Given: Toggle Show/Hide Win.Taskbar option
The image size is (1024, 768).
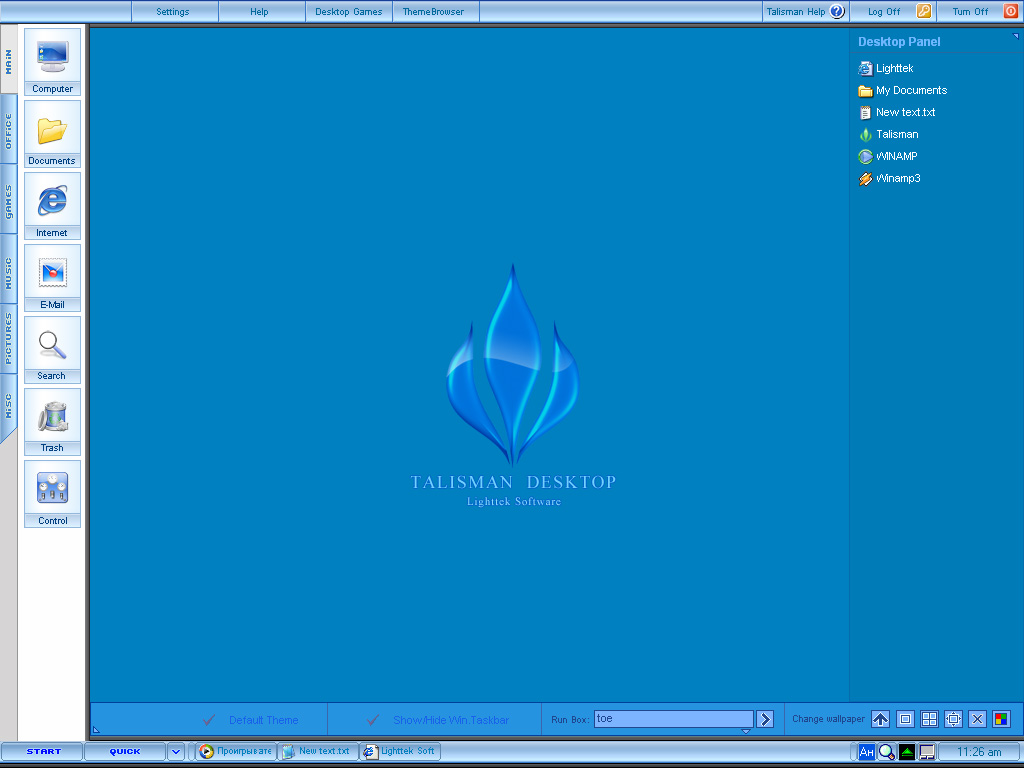Looking at the screenshot, I should 438,720.
